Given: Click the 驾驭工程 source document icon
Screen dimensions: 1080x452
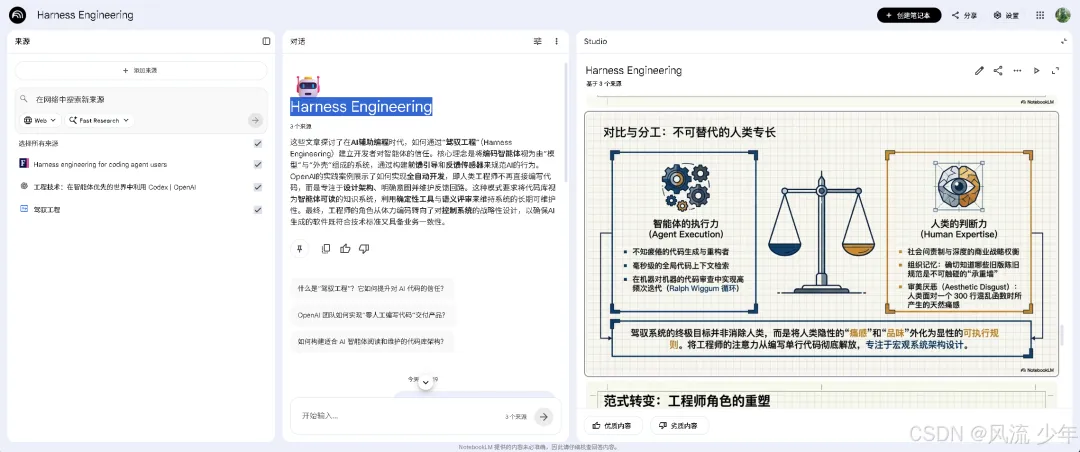Looking at the screenshot, I should [x=23, y=209].
